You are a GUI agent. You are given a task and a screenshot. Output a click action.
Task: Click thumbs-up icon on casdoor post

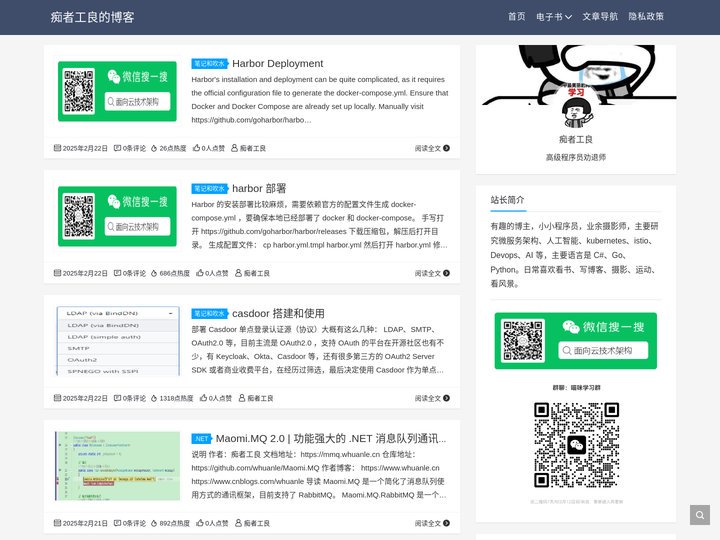(x=203, y=398)
